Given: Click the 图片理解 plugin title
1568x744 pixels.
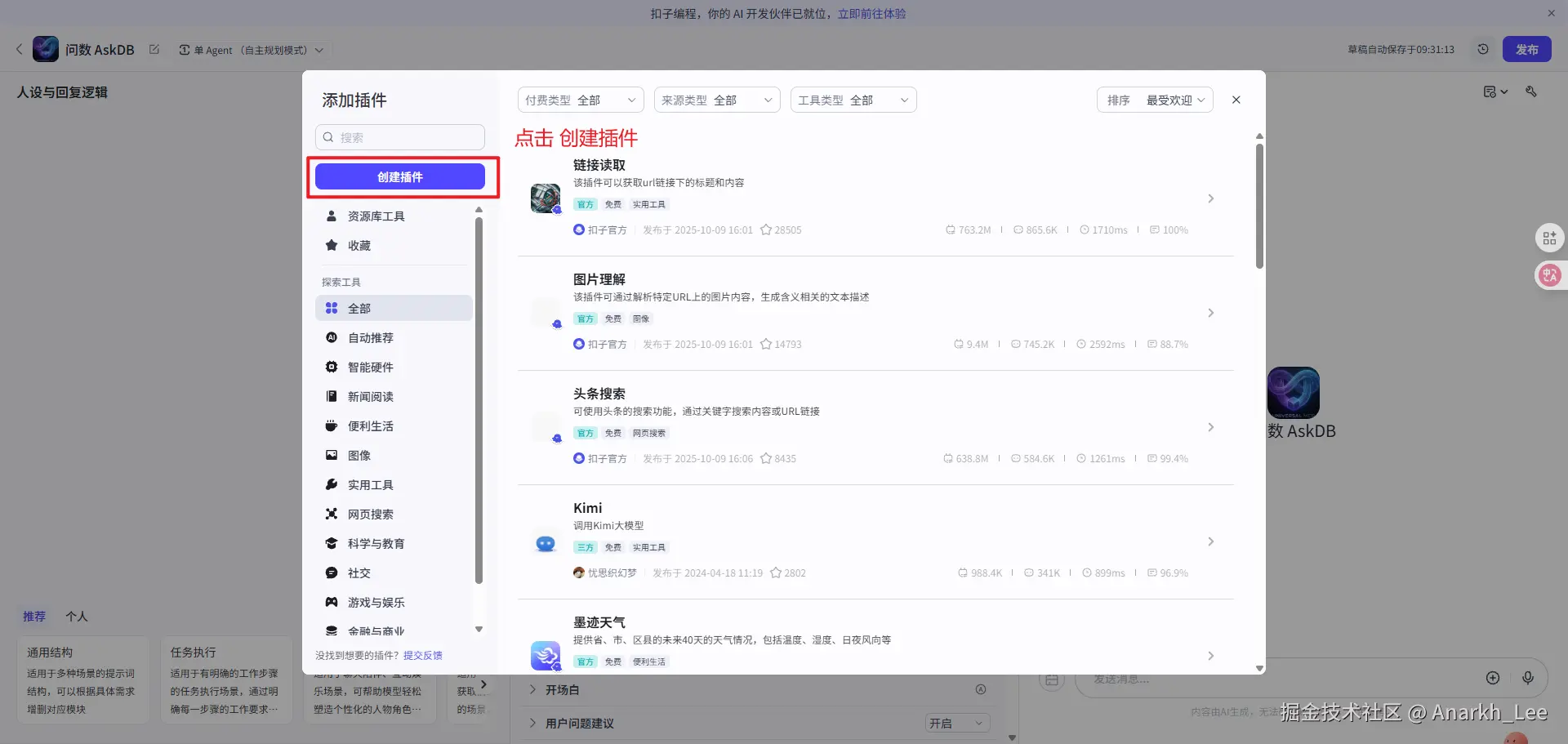Looking at the screenshot, I should point(599,279).
